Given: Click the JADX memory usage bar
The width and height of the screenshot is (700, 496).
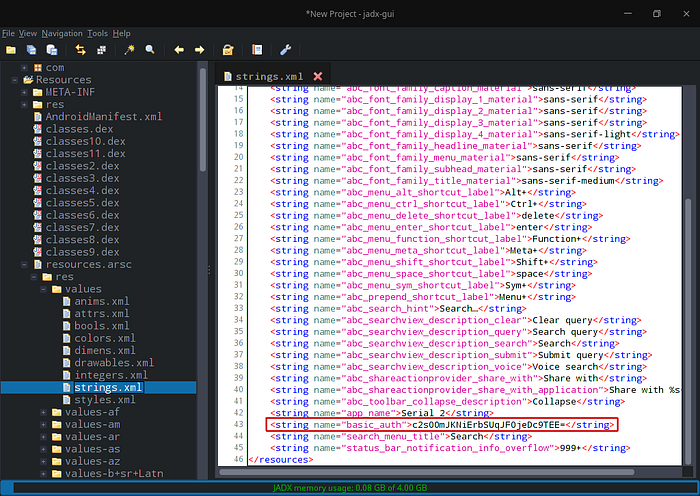Looking at the screenshot, I should click(350, 487).
